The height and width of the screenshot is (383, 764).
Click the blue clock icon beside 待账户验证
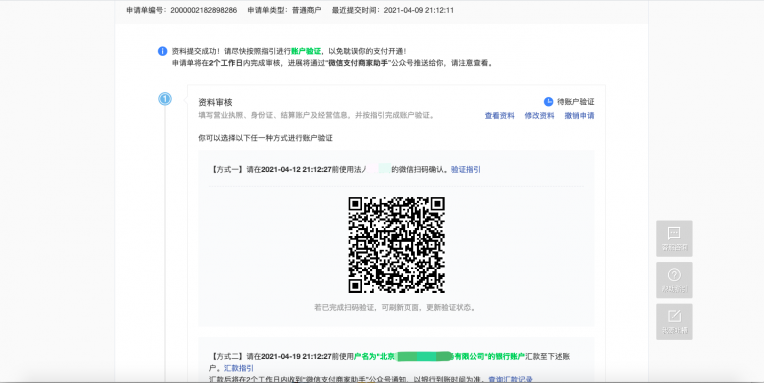point(548,101)
